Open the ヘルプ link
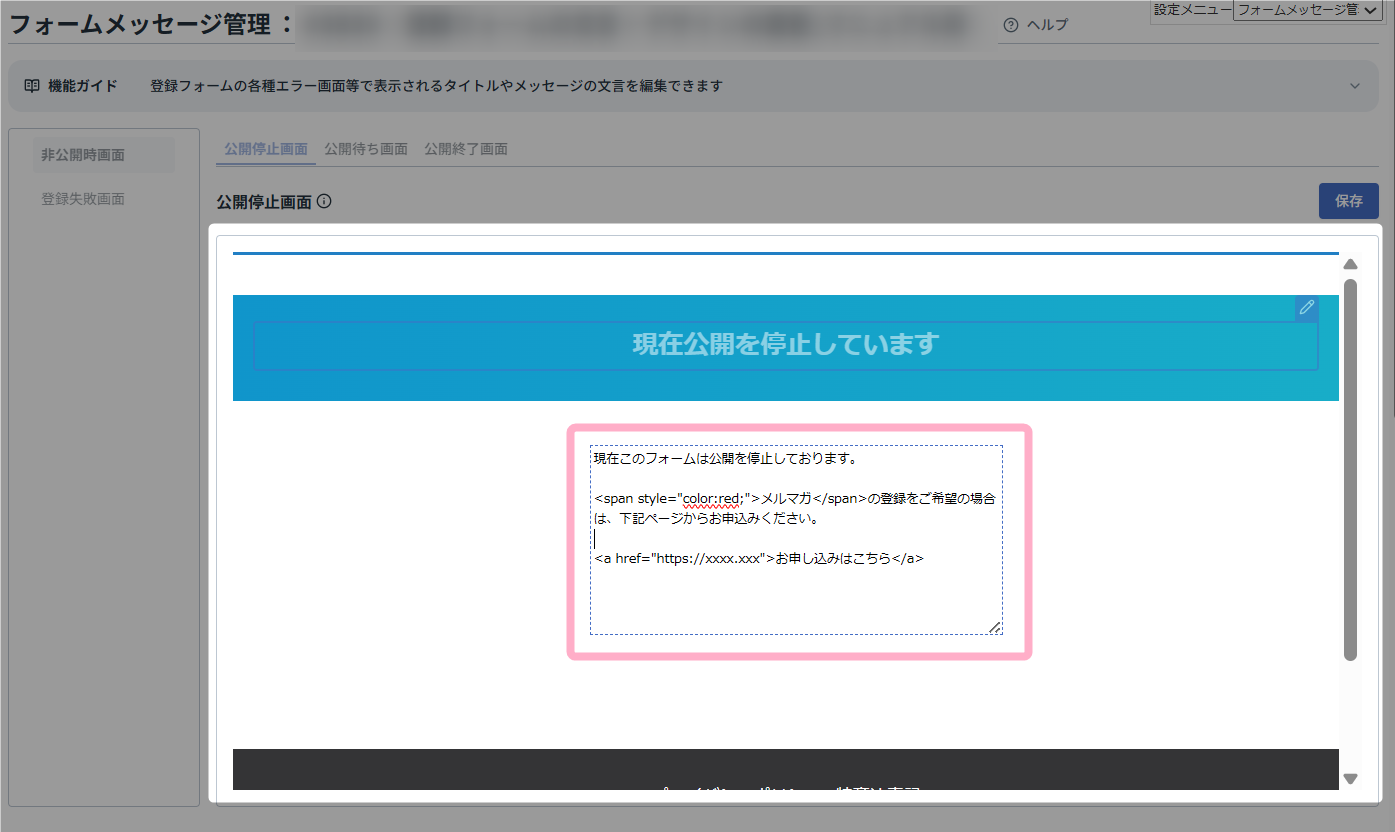1395x832 pixels. (1047, 25)
